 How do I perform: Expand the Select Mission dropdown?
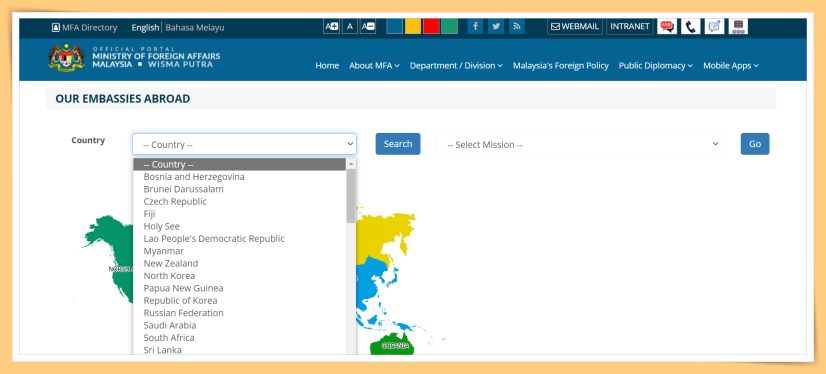click(x=579, y=144)
